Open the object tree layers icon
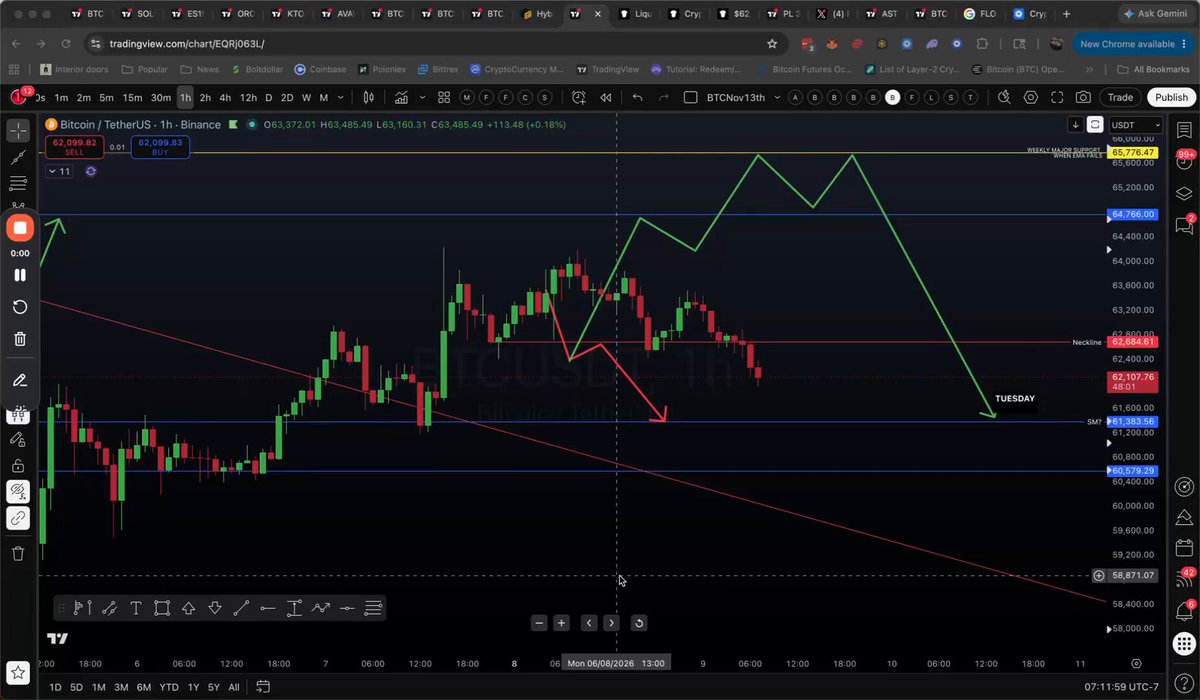Viewport: 1200px width, 700px height. 1184,193
